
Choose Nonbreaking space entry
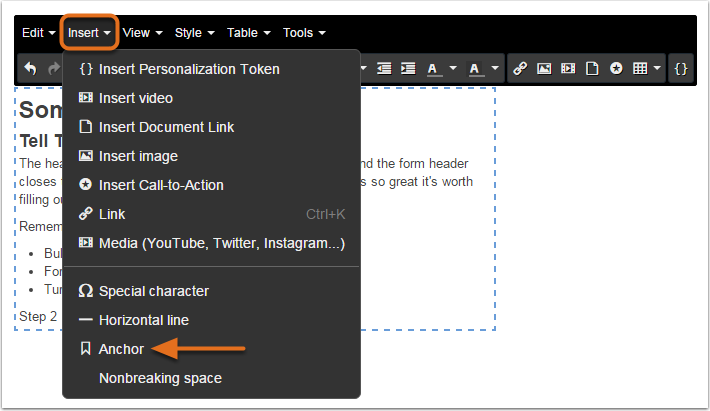click(x=211, y=378)
